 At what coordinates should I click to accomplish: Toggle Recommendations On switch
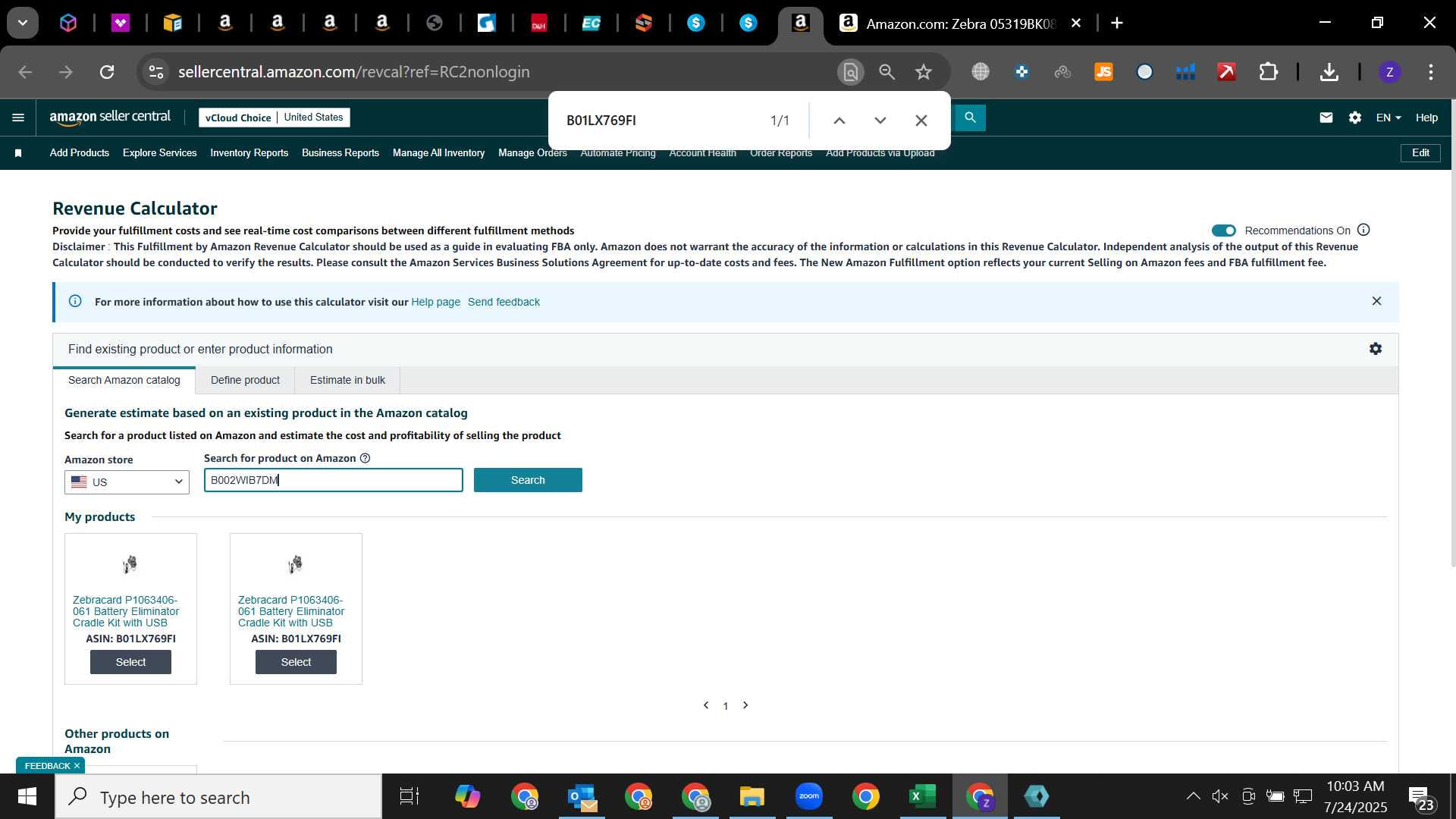coord(1223,231)
